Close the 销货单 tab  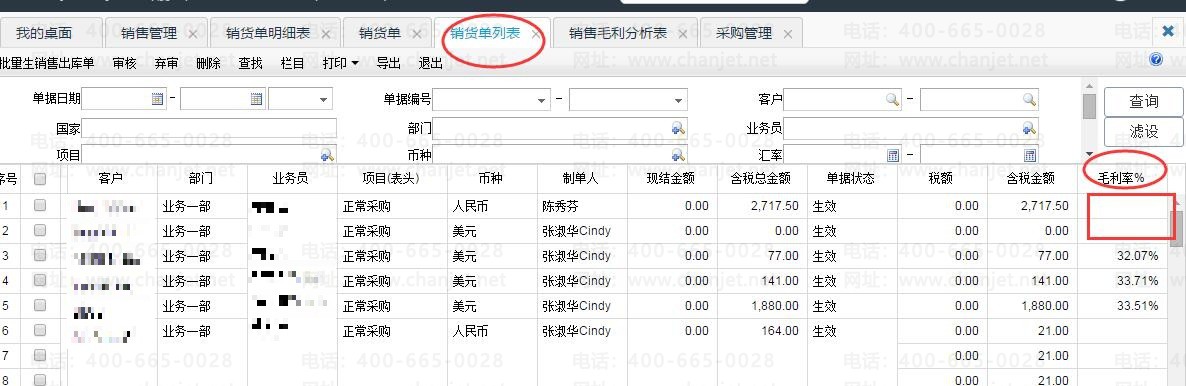pyautogui.click(x=417, y=34)
